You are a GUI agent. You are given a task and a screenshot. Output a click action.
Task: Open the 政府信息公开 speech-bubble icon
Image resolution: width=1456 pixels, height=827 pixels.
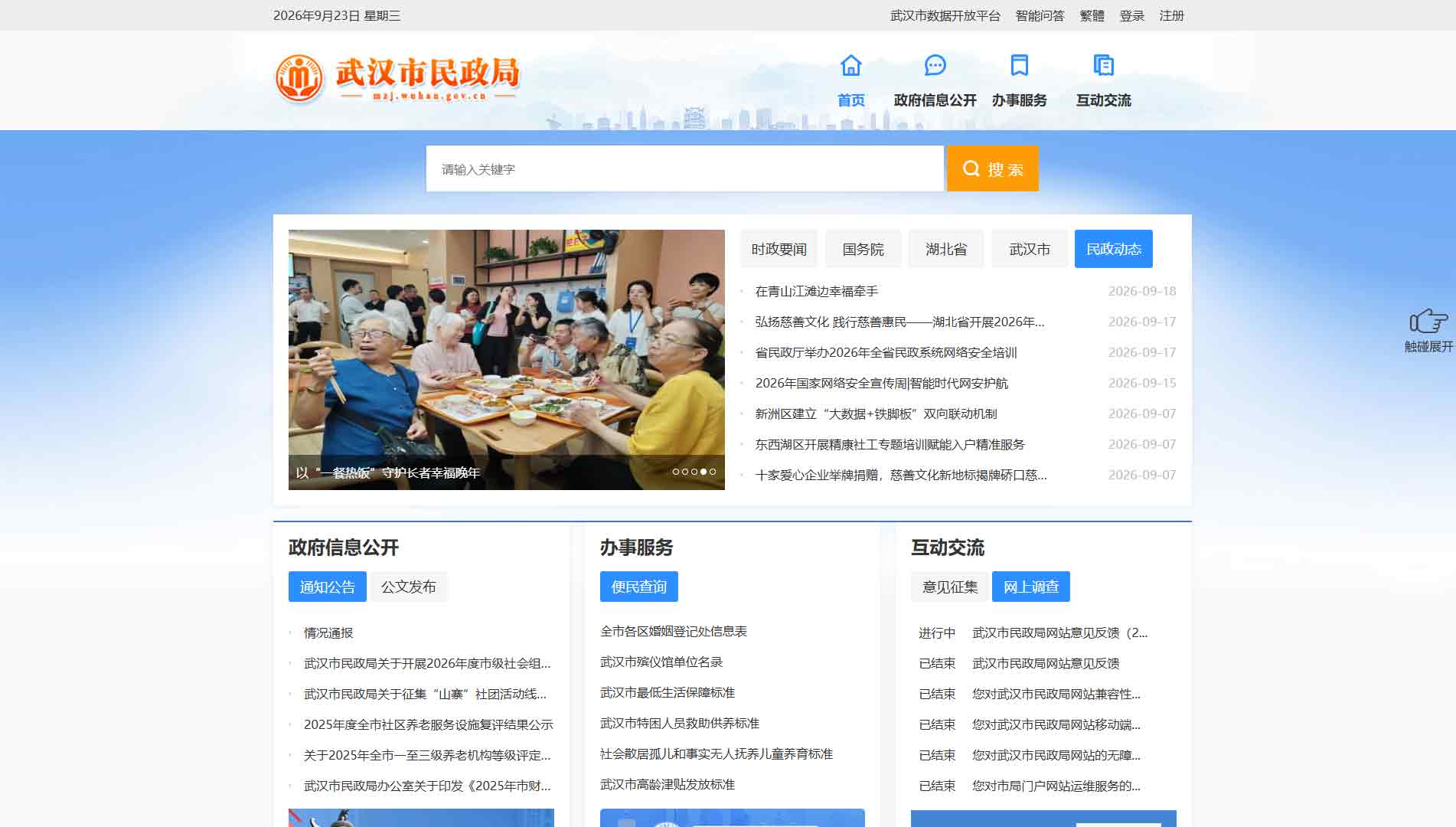click(935, 65)
